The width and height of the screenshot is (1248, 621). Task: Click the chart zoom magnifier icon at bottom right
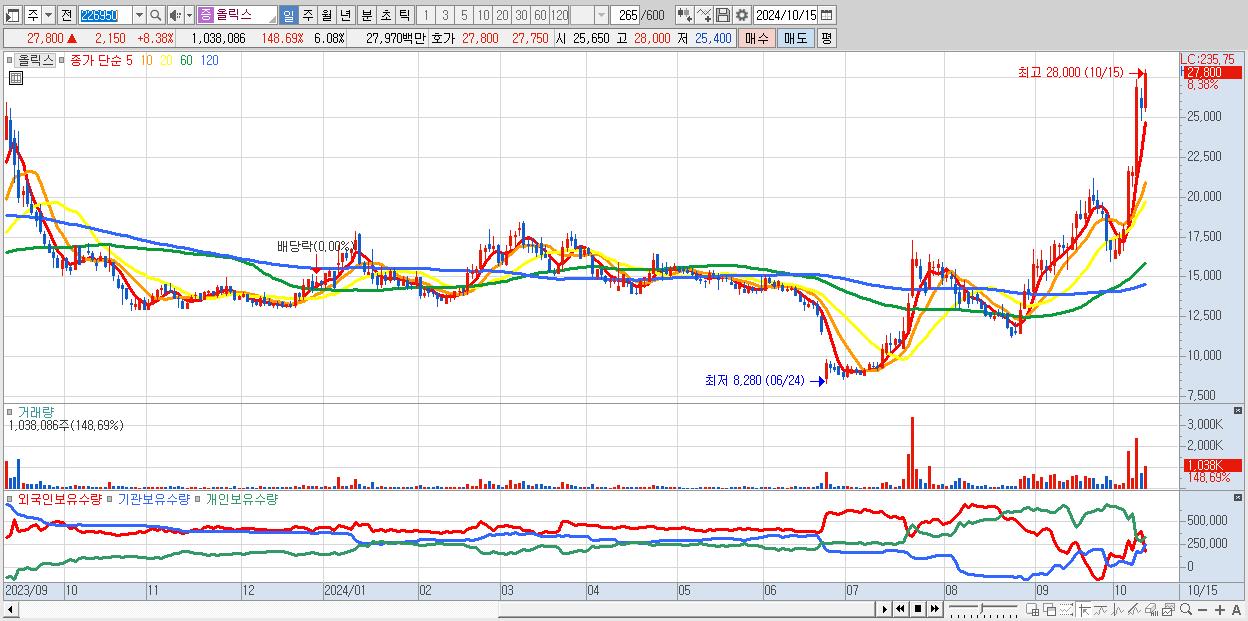1186,609
